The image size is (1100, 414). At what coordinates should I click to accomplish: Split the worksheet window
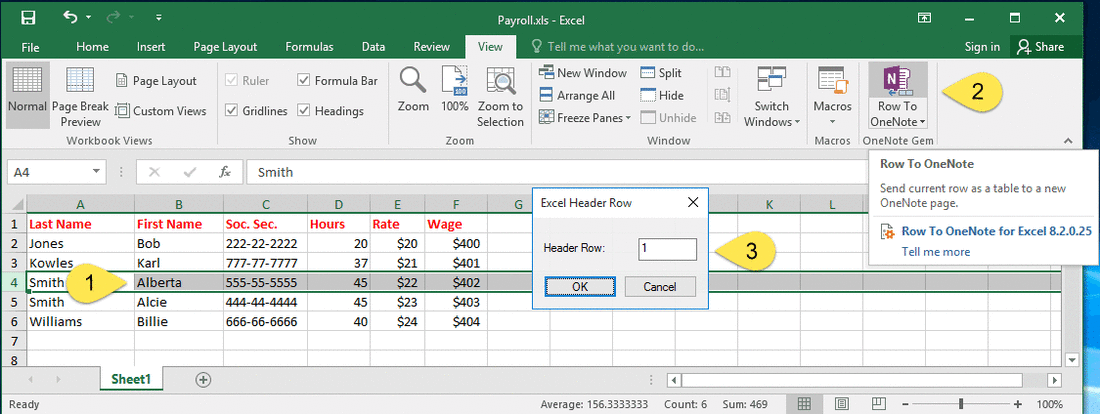point(661,73)
